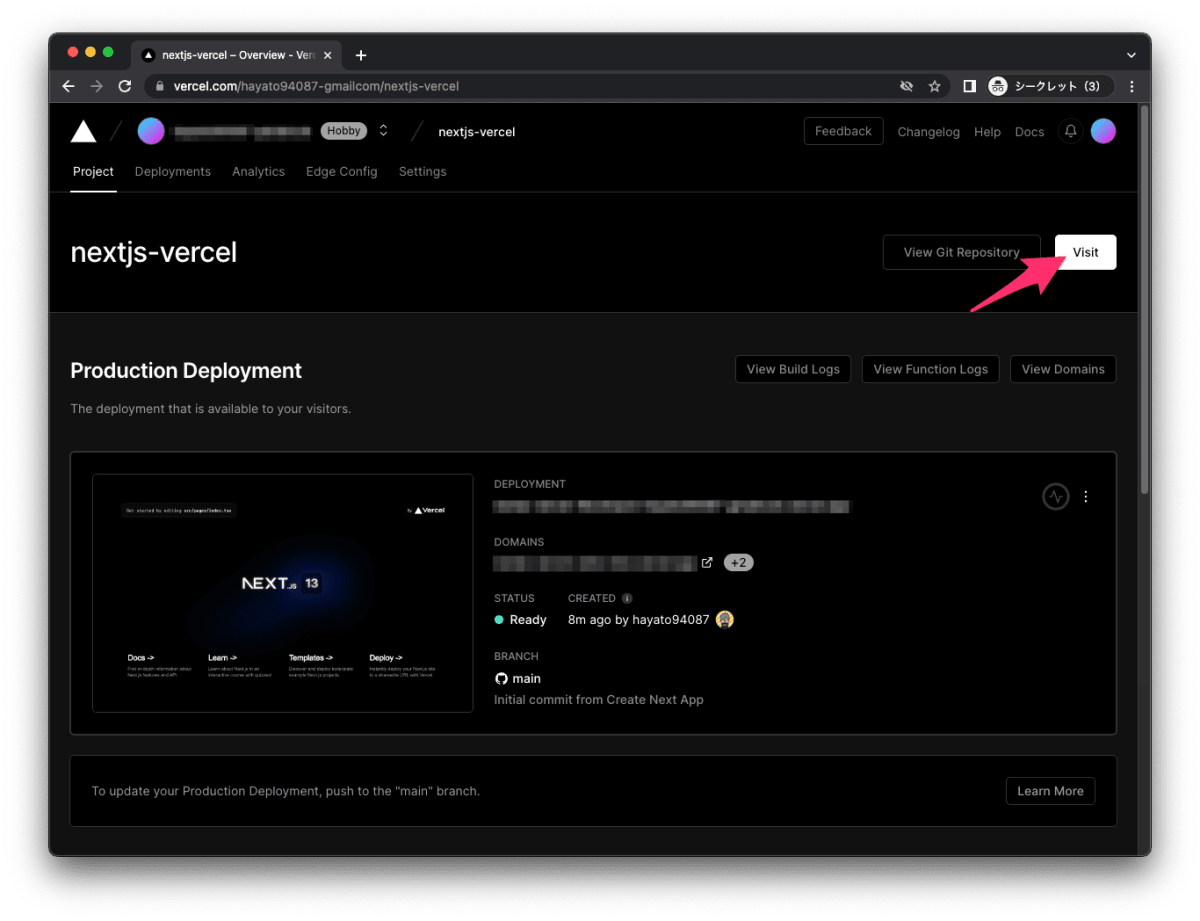Click the blurred deployment URL link
Screen dimensions: 1200x921
point(672,506)
